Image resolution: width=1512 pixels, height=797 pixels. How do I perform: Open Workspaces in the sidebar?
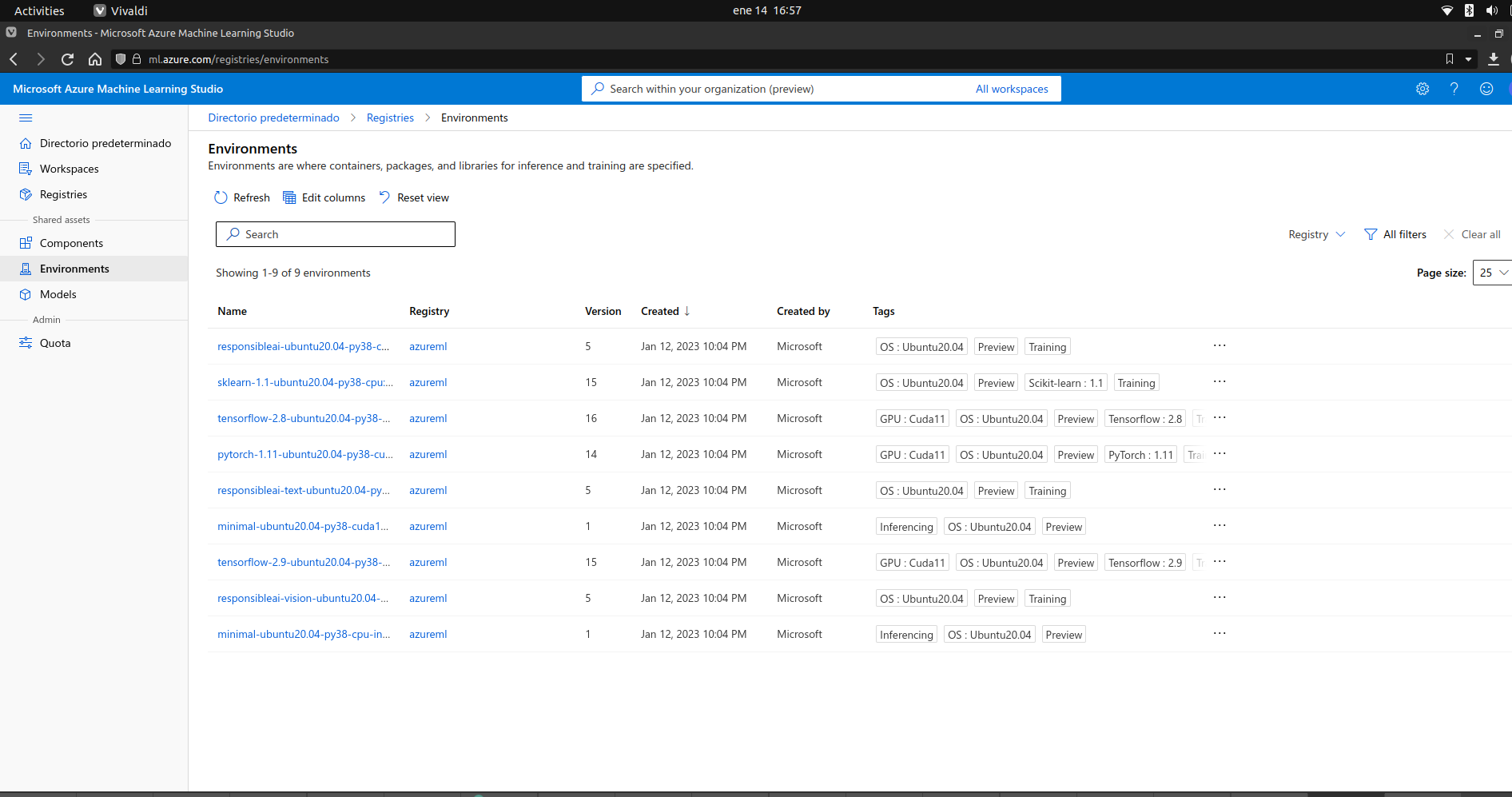94,169
